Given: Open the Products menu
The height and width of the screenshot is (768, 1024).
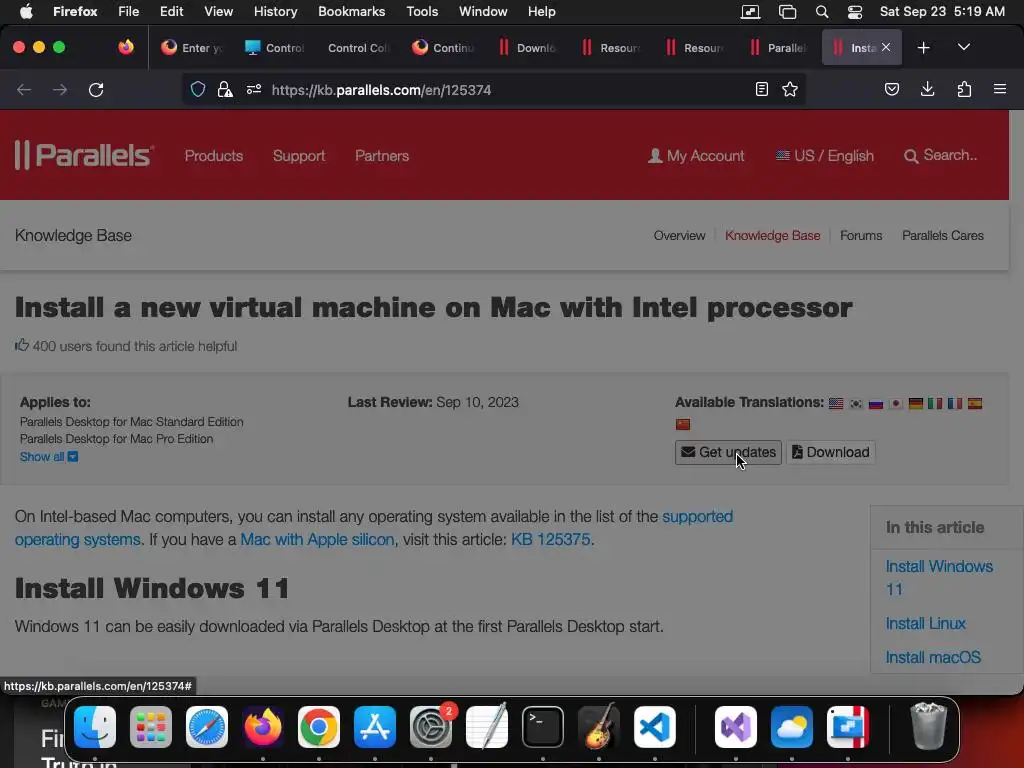Looking at the screenshot, I should 214,155.
